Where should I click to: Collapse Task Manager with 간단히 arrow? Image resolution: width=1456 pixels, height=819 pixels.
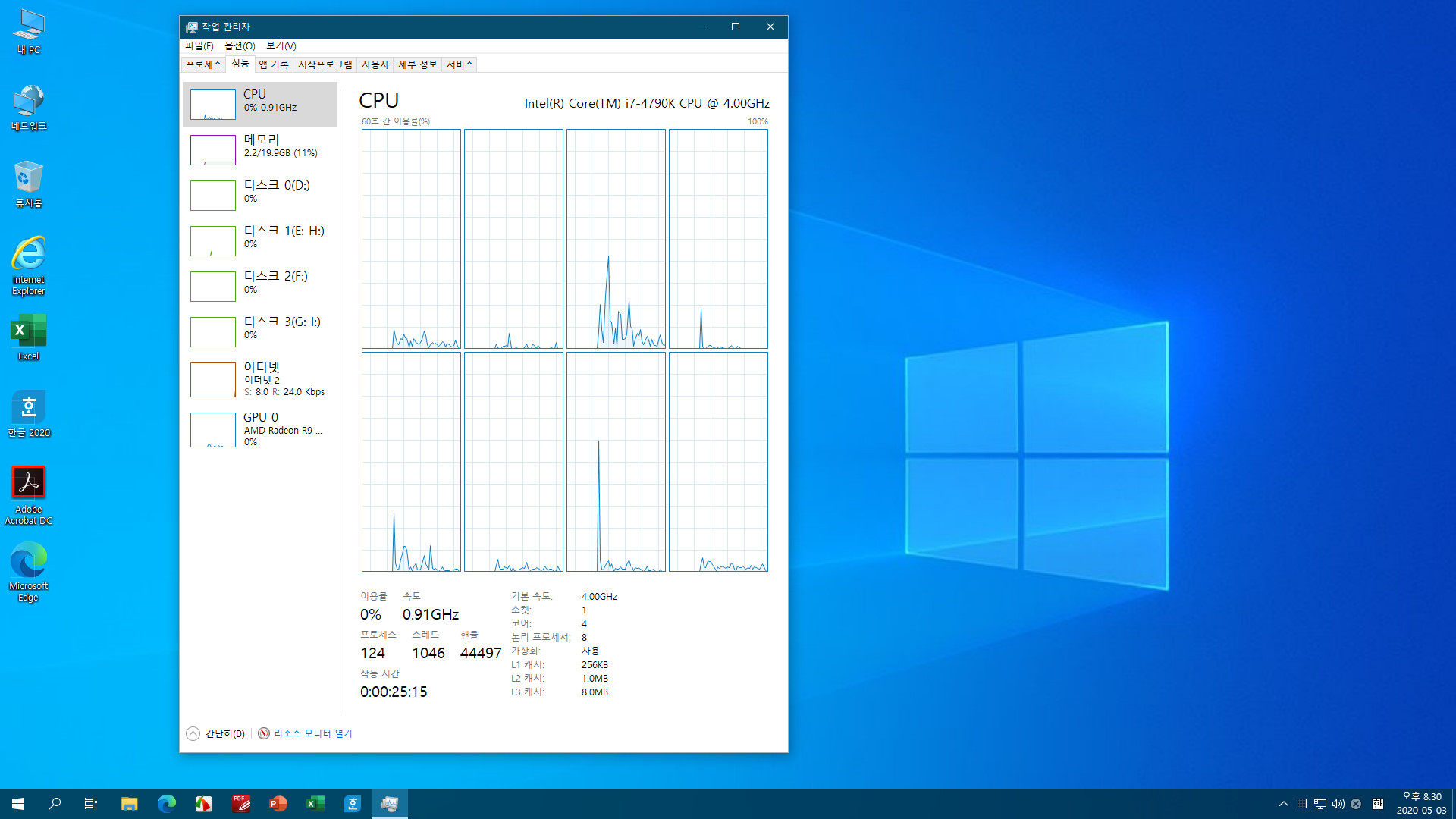tap(193, 733)
